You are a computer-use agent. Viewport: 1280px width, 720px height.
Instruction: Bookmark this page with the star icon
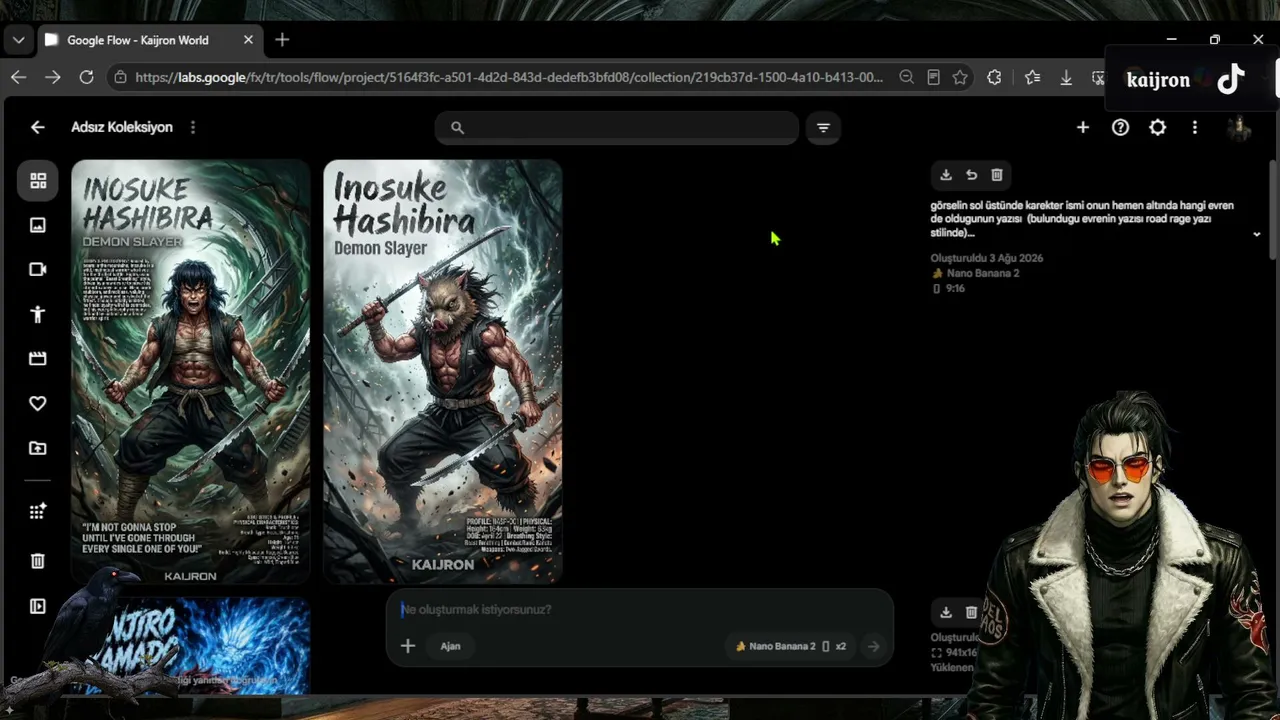(x=960, y=77)
